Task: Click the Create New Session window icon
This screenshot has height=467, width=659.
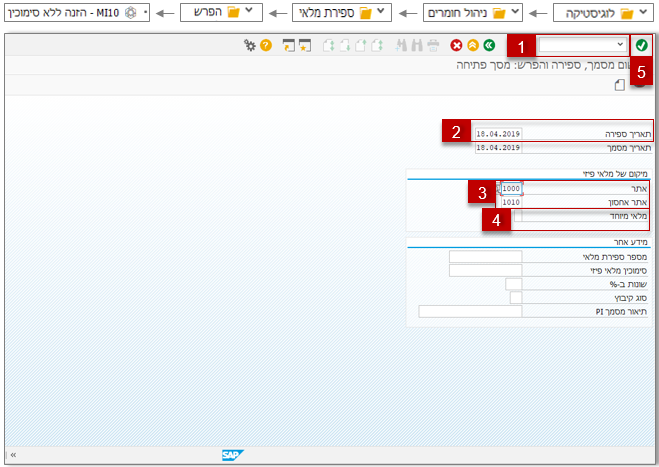Action: click(x=289, y=45)
